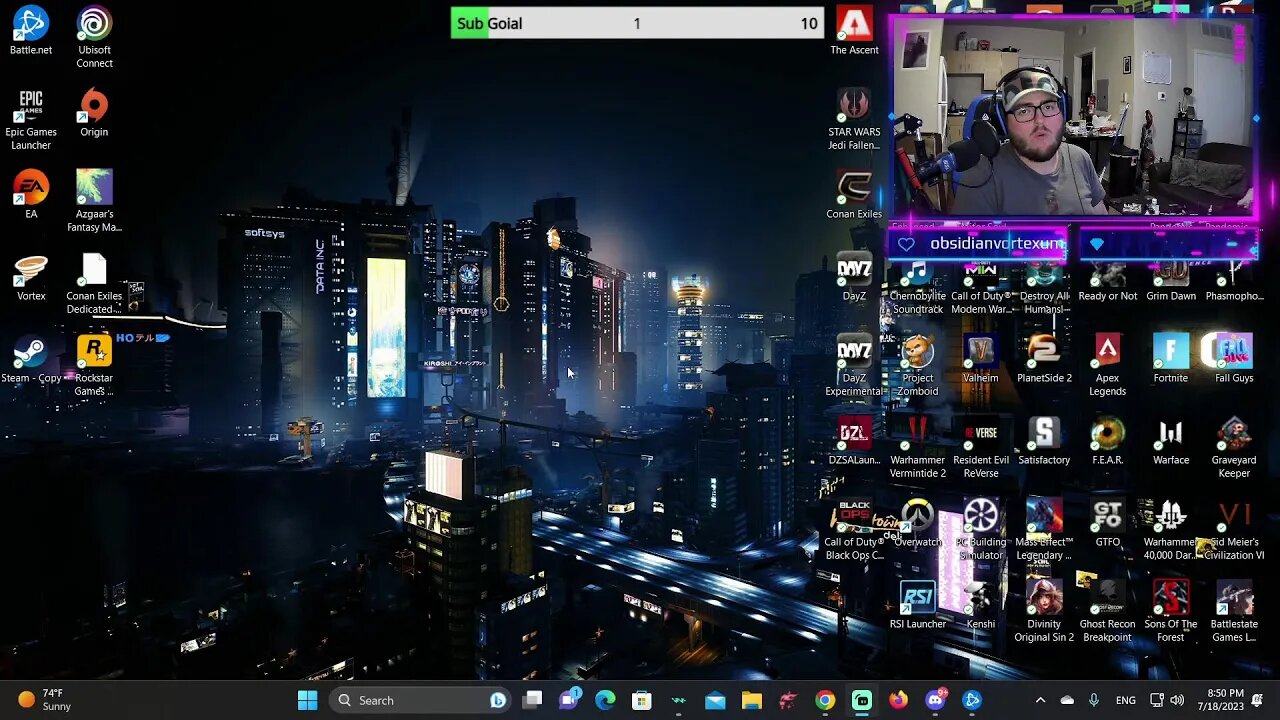Select the Chernobylite Soundtrack icon
Viewport: 1280px width, 720px height.
917,289
